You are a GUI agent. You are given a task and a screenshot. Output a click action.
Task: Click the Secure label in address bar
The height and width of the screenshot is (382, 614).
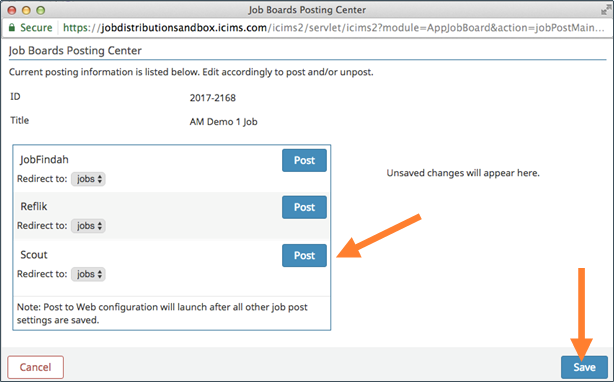point(36,27)
